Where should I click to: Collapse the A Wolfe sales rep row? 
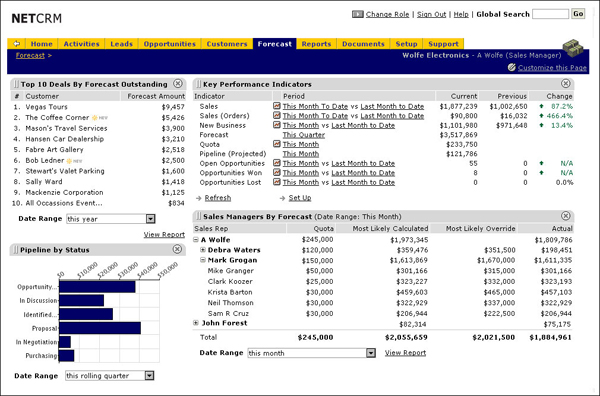[x=196, y=240]
